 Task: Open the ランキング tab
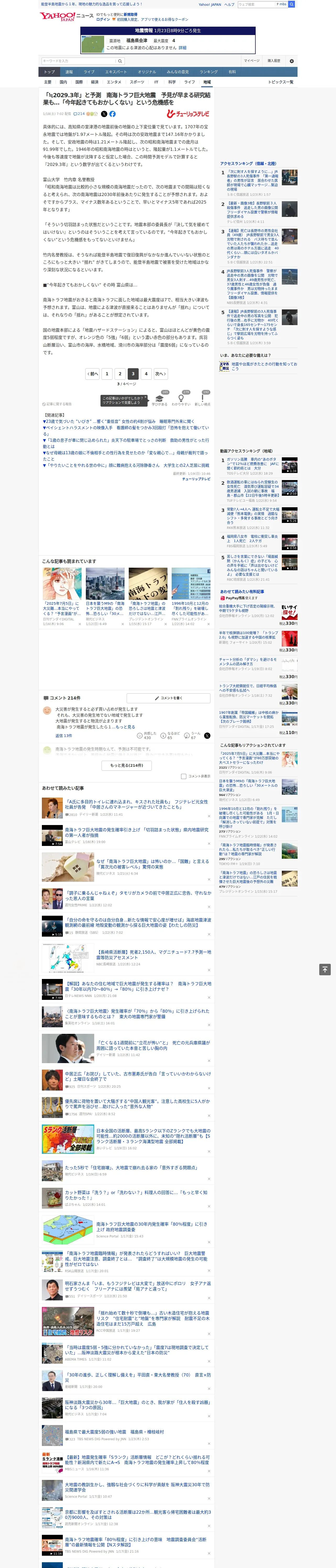(209, 72)
